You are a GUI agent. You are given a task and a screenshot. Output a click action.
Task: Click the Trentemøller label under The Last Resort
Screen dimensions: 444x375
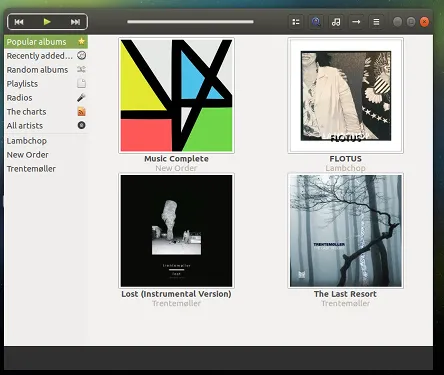click(x=346, y=303)
